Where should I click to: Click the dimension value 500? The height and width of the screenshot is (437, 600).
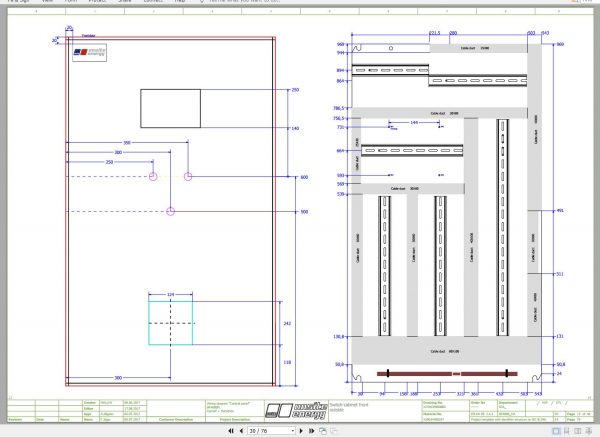click(x=304, y=212)
